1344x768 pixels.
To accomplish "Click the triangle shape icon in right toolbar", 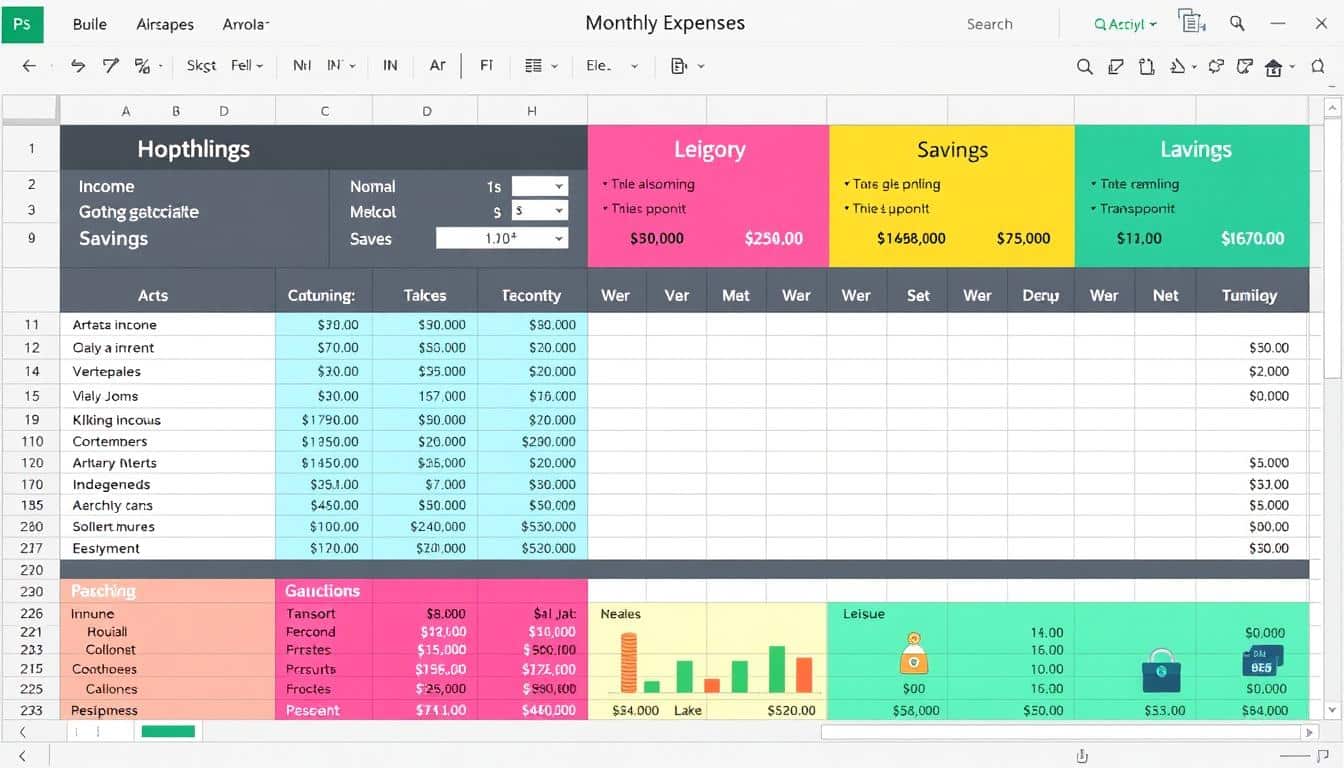I will click(1178, 67).
